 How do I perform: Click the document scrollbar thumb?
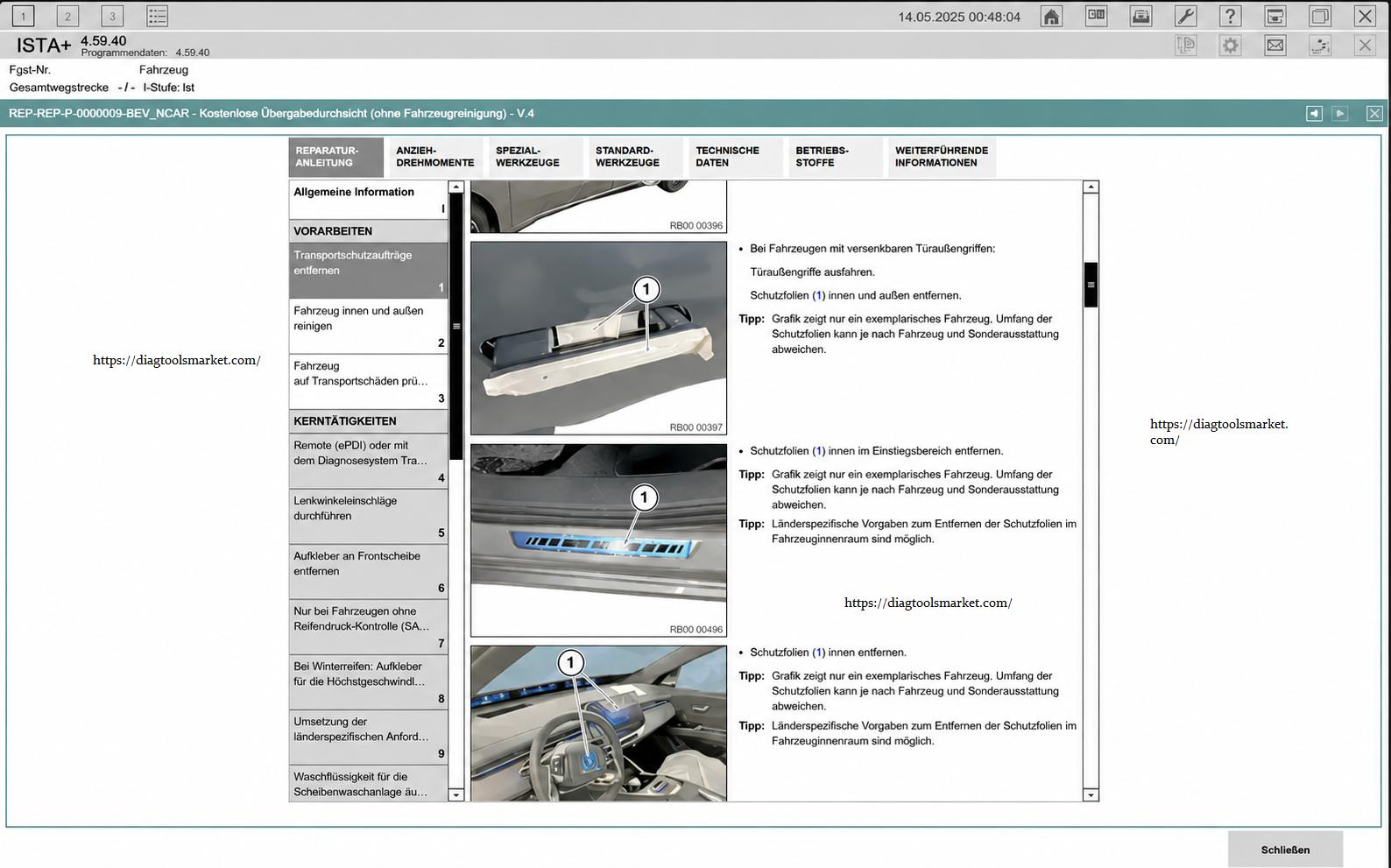1091,285
